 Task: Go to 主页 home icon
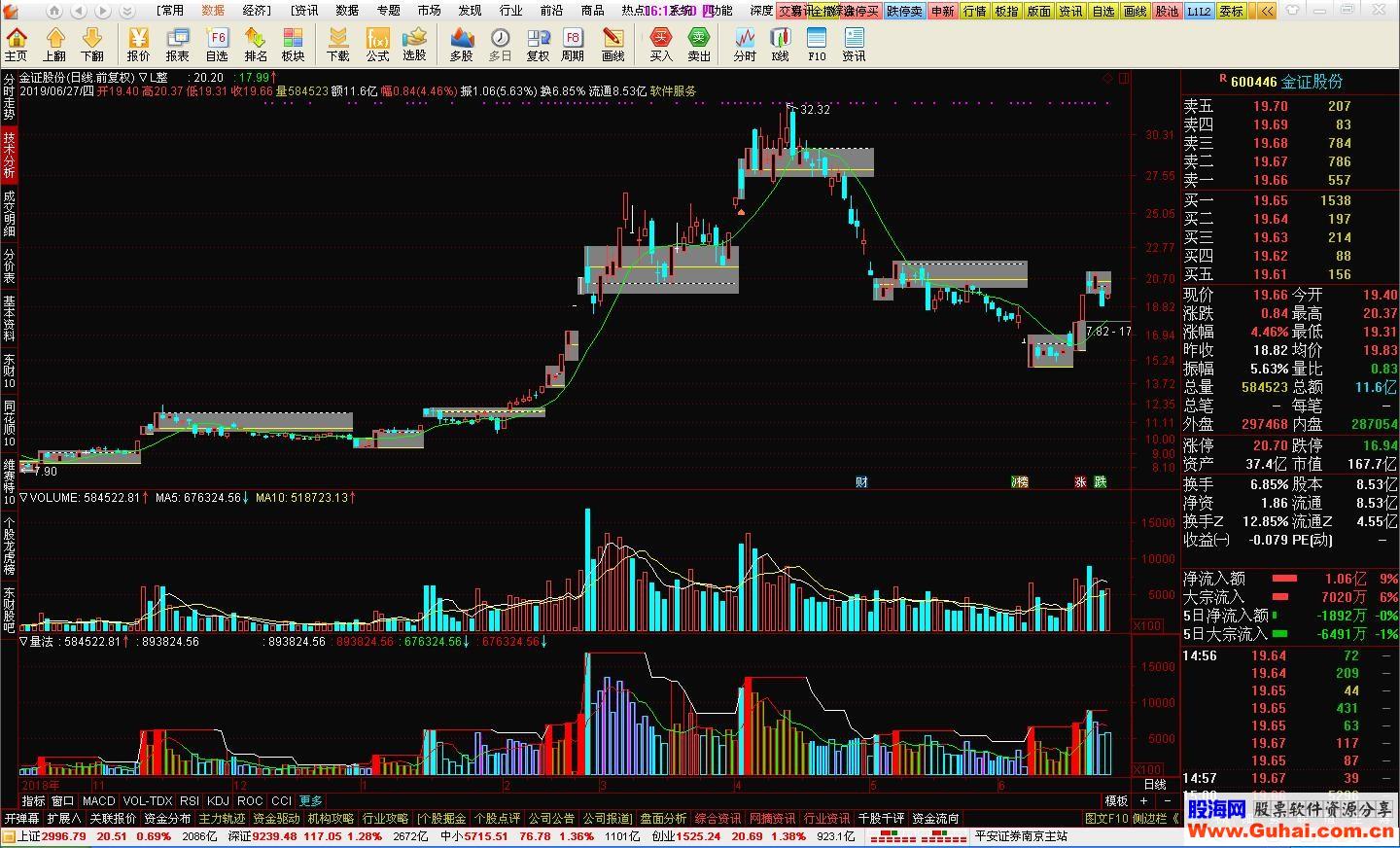pos(17,44)
